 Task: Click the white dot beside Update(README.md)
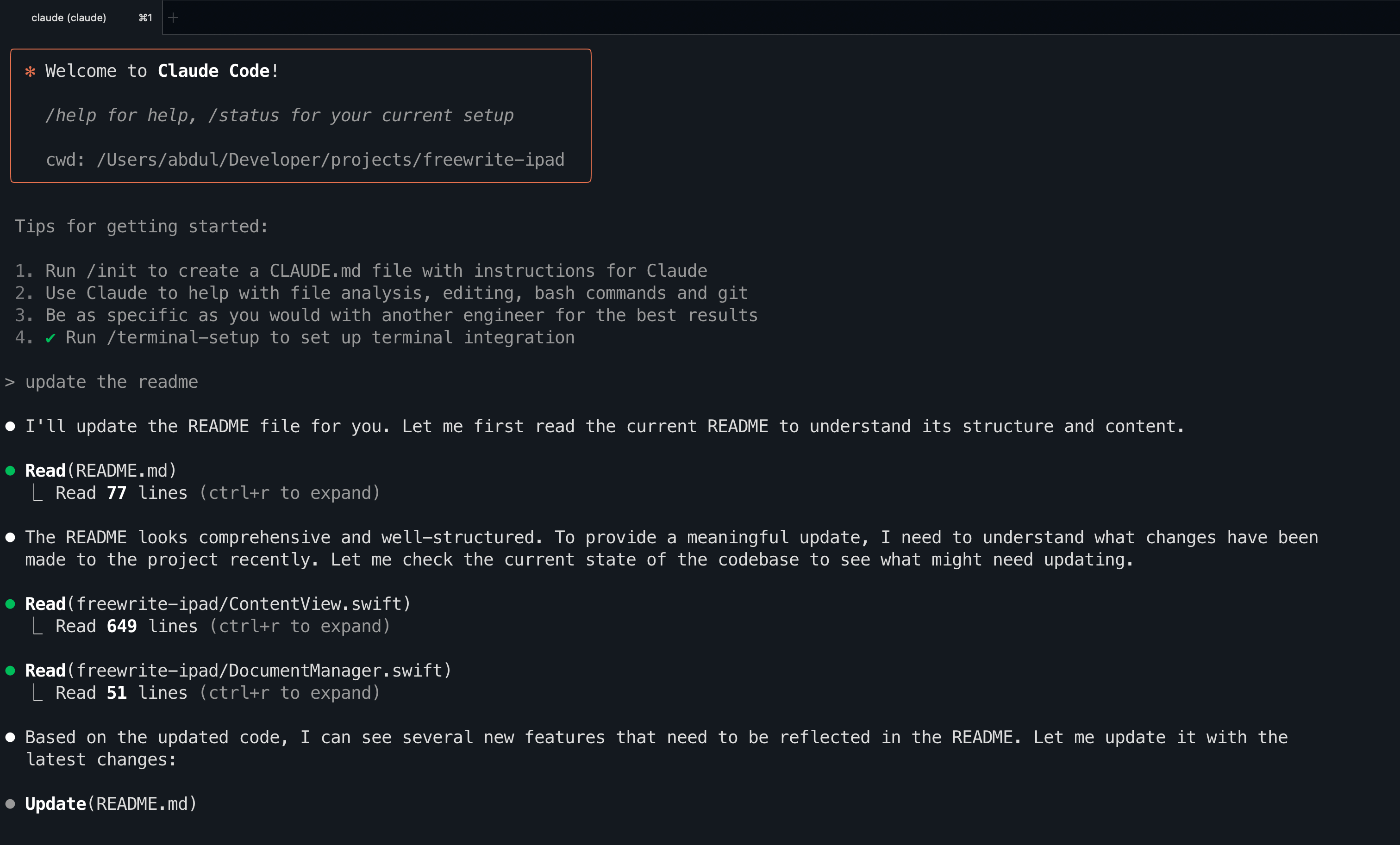(11, 802)
